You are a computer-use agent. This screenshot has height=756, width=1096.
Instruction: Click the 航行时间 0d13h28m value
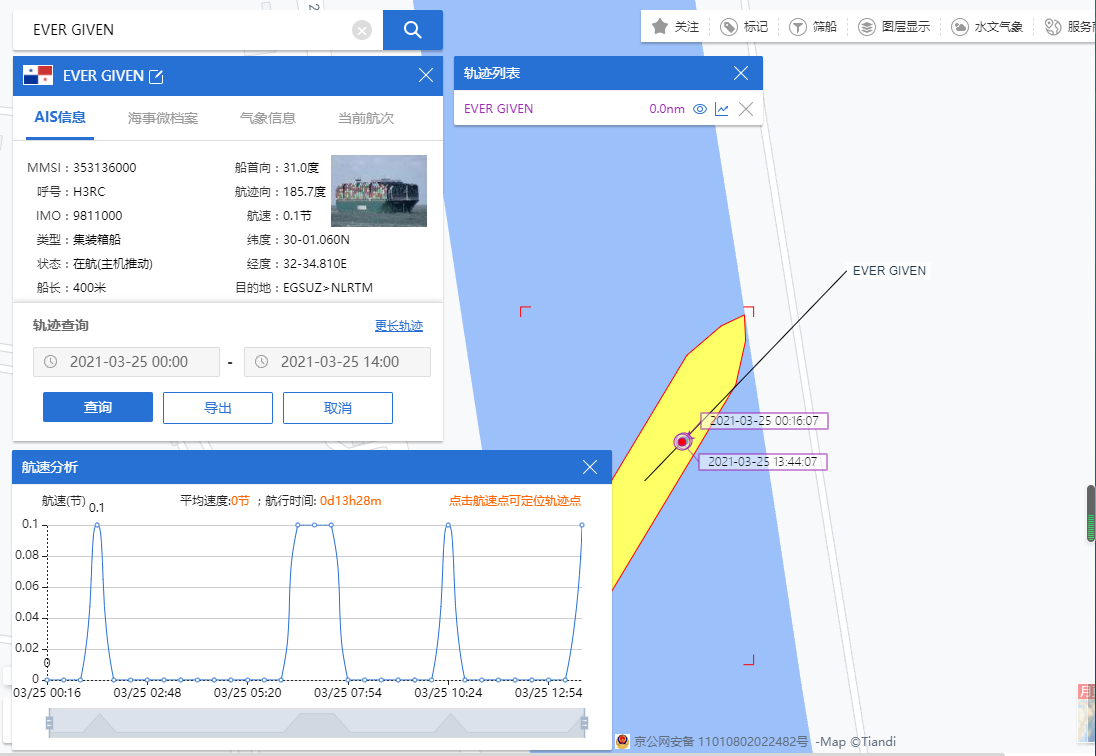tap(350, 501)
